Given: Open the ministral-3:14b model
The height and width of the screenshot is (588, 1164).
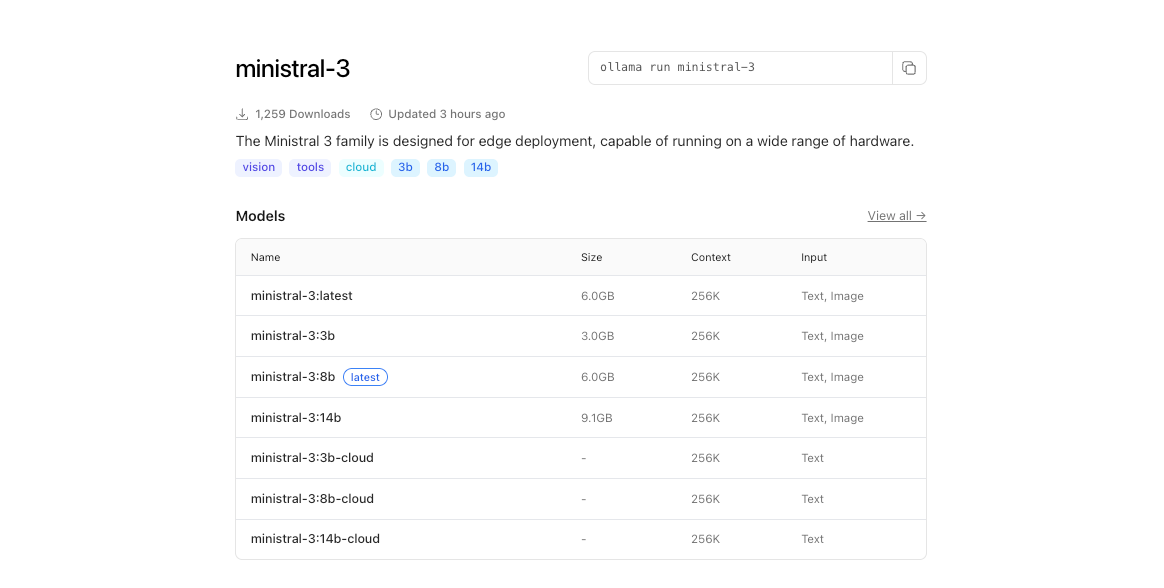Looking at the screenshot, I should pyautogui.click(x=295, y=418).
